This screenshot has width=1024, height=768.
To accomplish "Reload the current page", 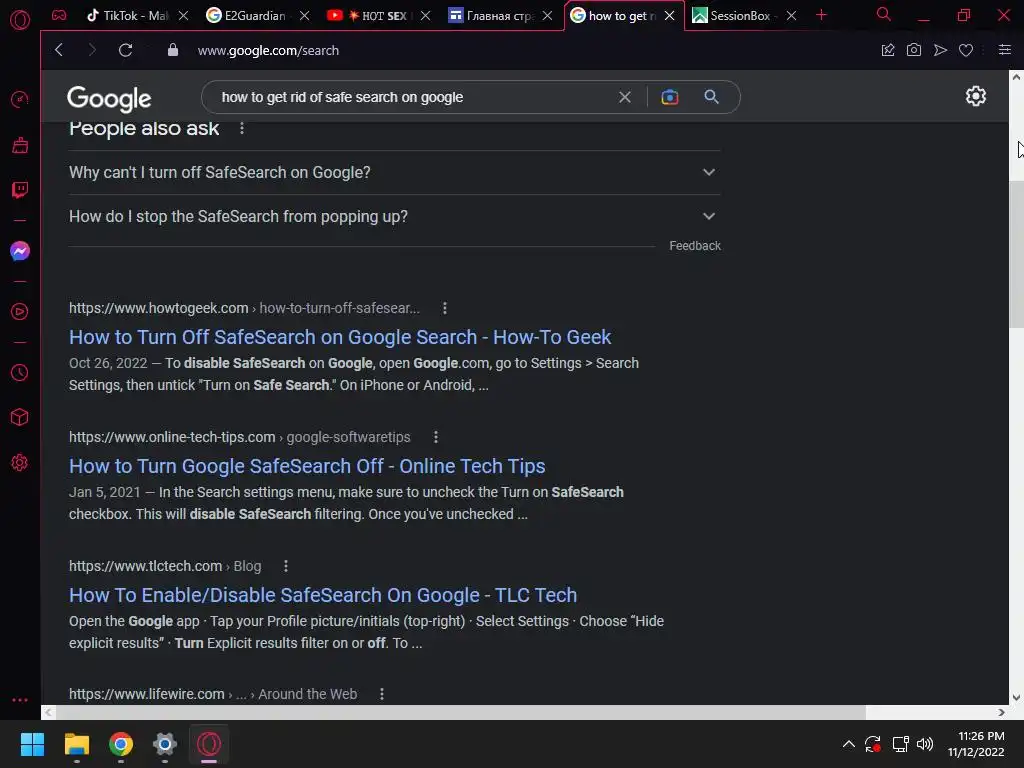I will pos(125,50).
